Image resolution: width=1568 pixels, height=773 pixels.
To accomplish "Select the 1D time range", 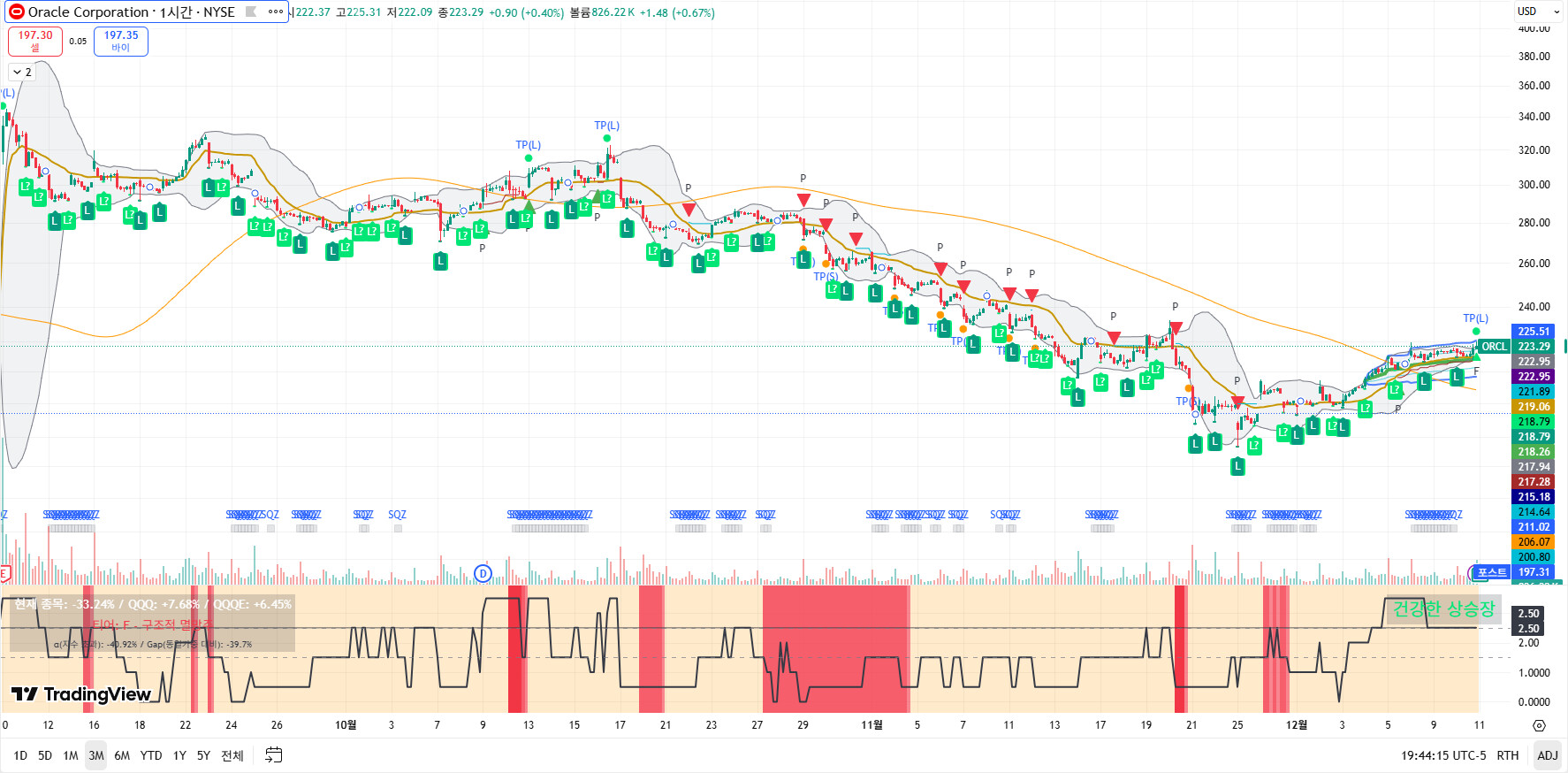I will 20,755.
